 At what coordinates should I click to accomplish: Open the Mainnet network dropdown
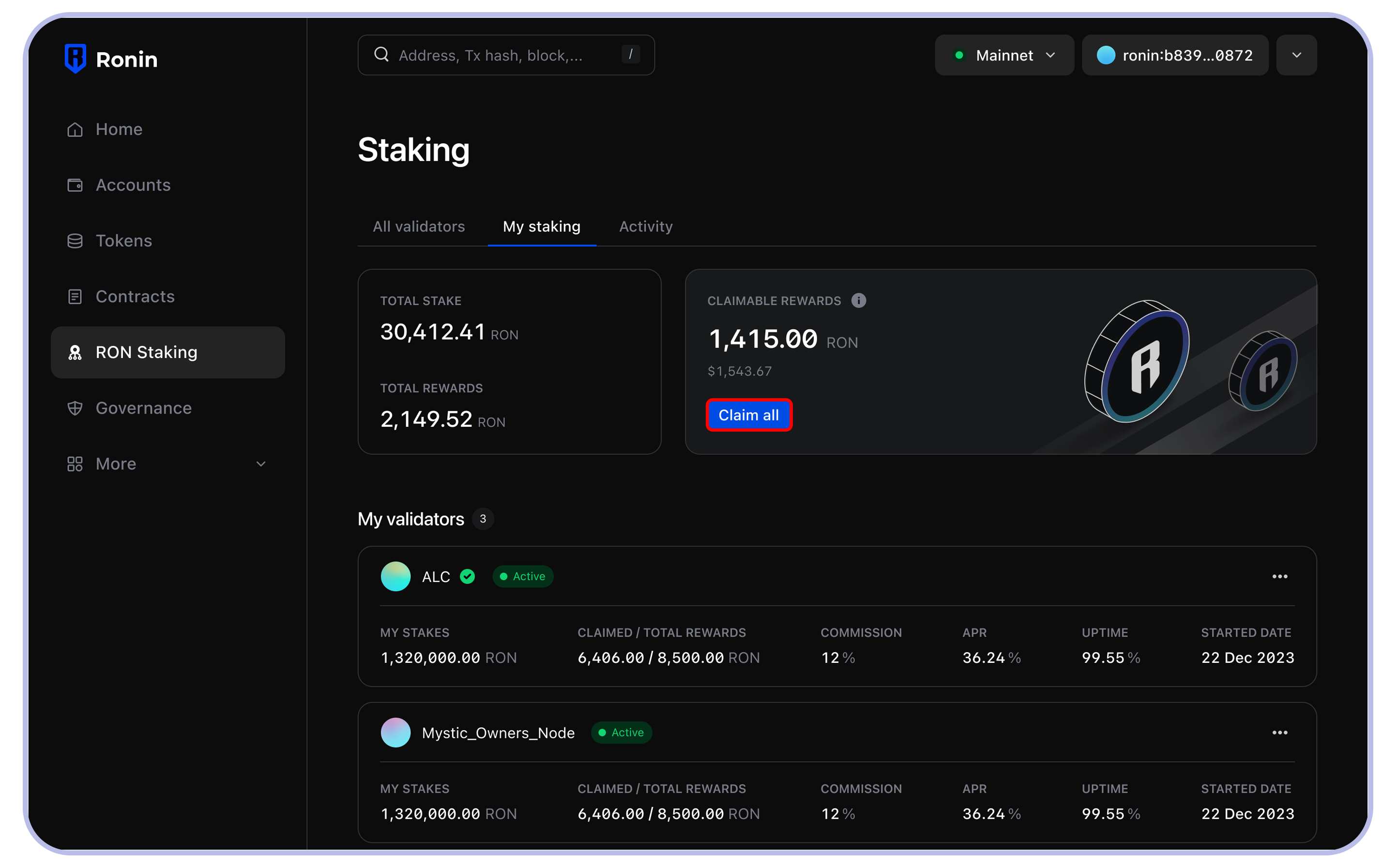pyautogui.click(x=1004, y=55)
